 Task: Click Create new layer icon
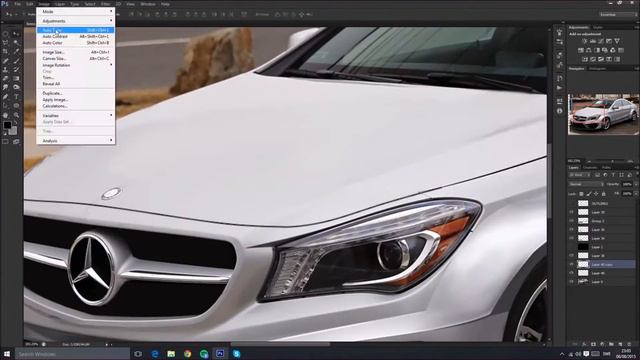tap(620, 344)
